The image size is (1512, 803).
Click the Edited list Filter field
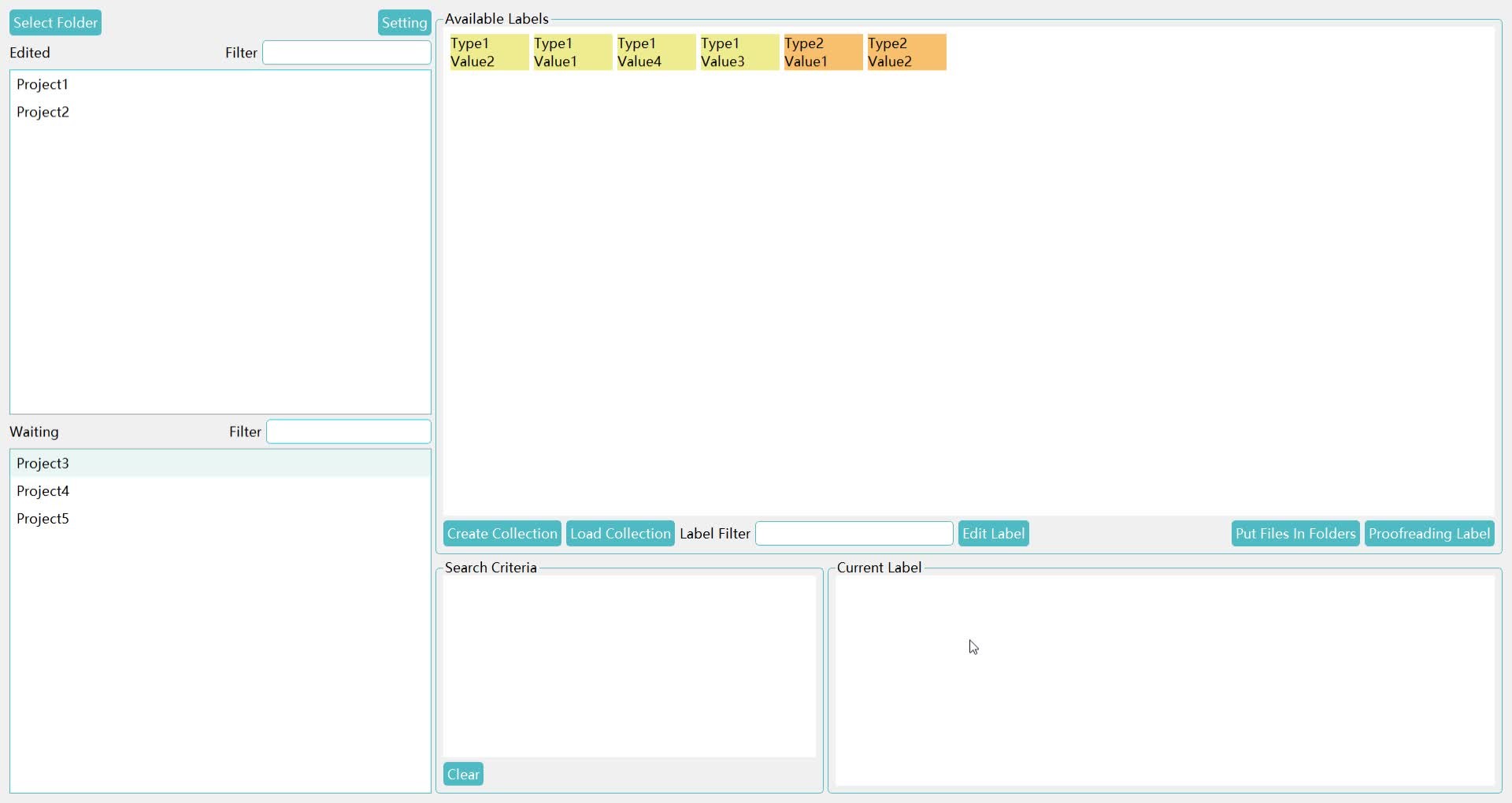coord(346,53)
